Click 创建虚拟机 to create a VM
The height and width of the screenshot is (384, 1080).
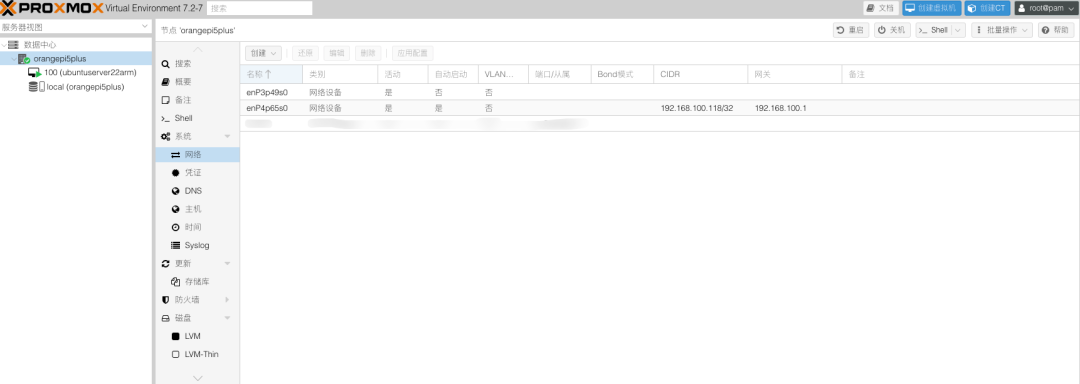pos(931,8)
